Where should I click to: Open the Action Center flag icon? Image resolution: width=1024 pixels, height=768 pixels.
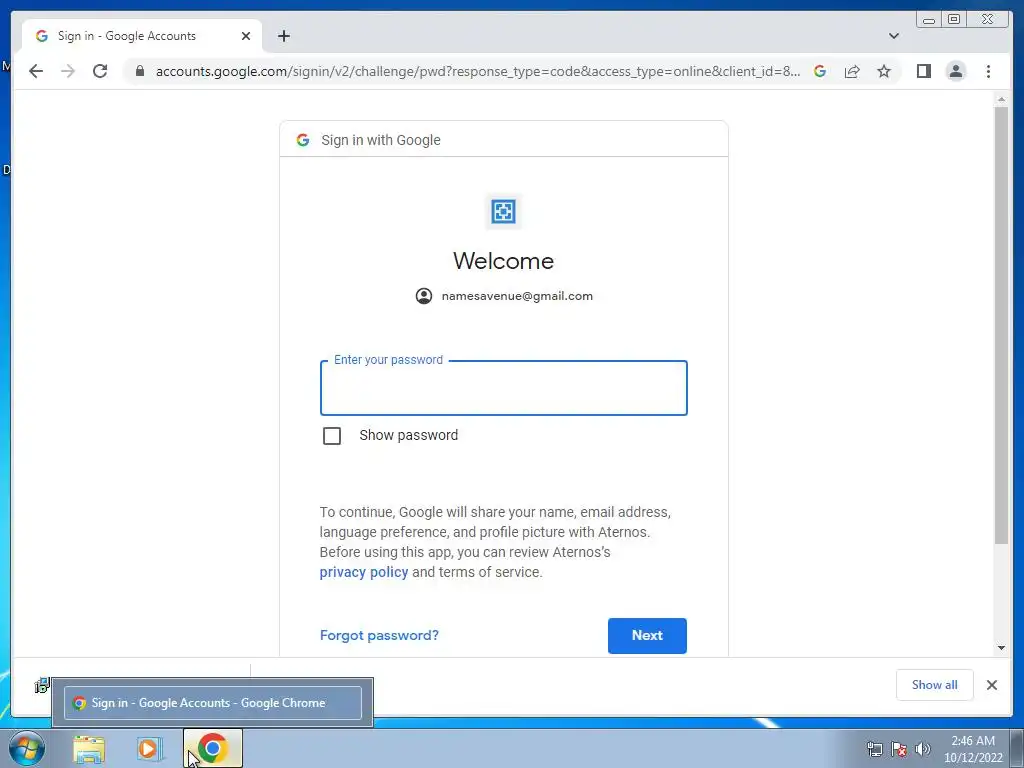899,749
